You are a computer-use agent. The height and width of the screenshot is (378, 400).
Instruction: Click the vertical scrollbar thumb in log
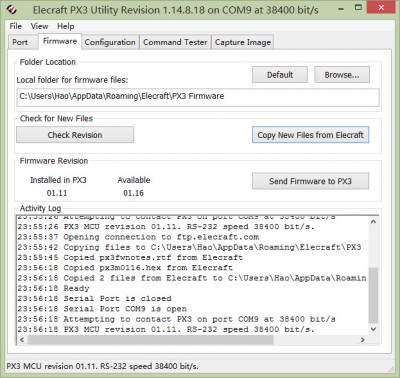point(373,295)
